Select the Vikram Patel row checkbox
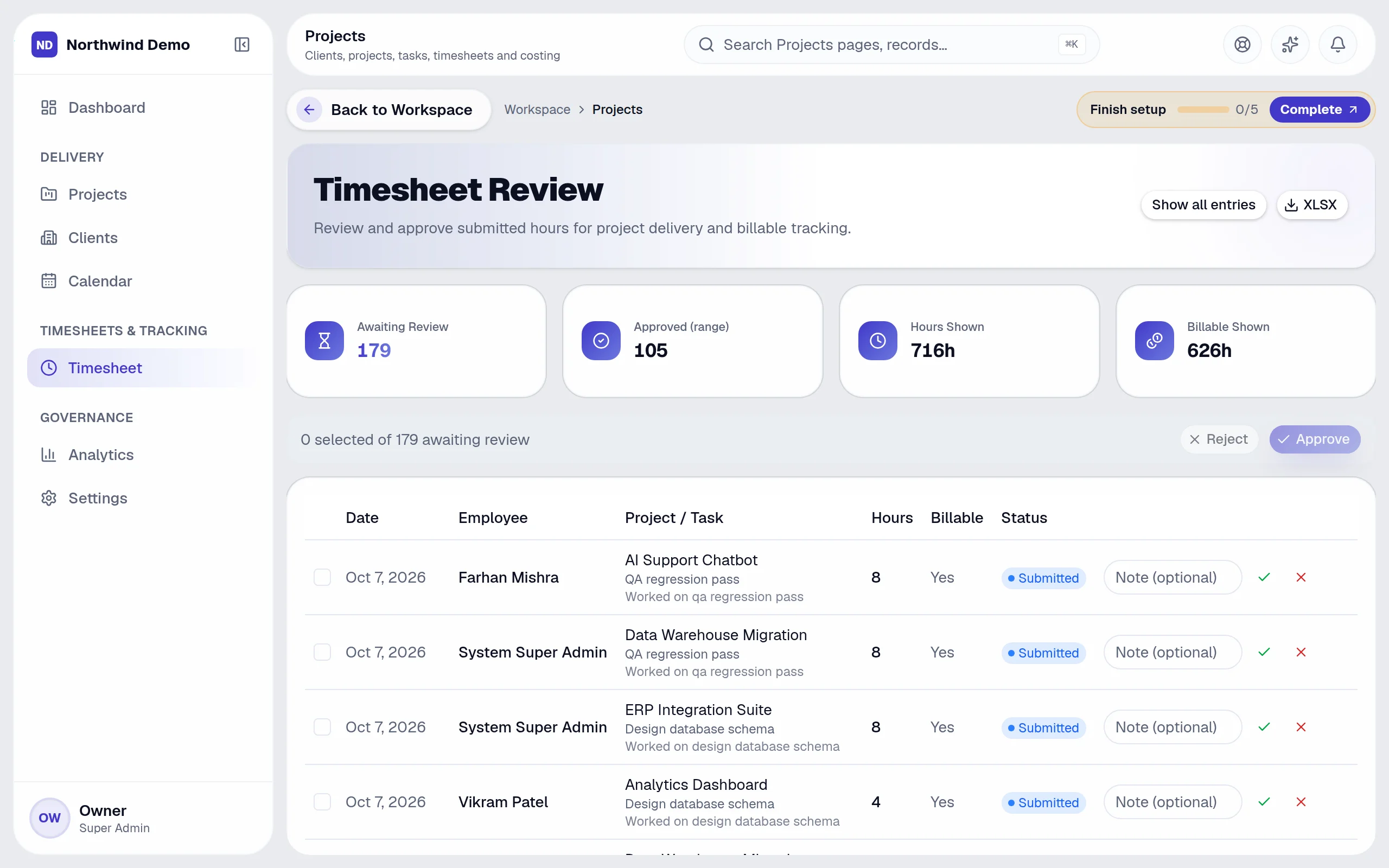Image resolution: width=1389 pixels, height=868 pixels. (322, 802)
